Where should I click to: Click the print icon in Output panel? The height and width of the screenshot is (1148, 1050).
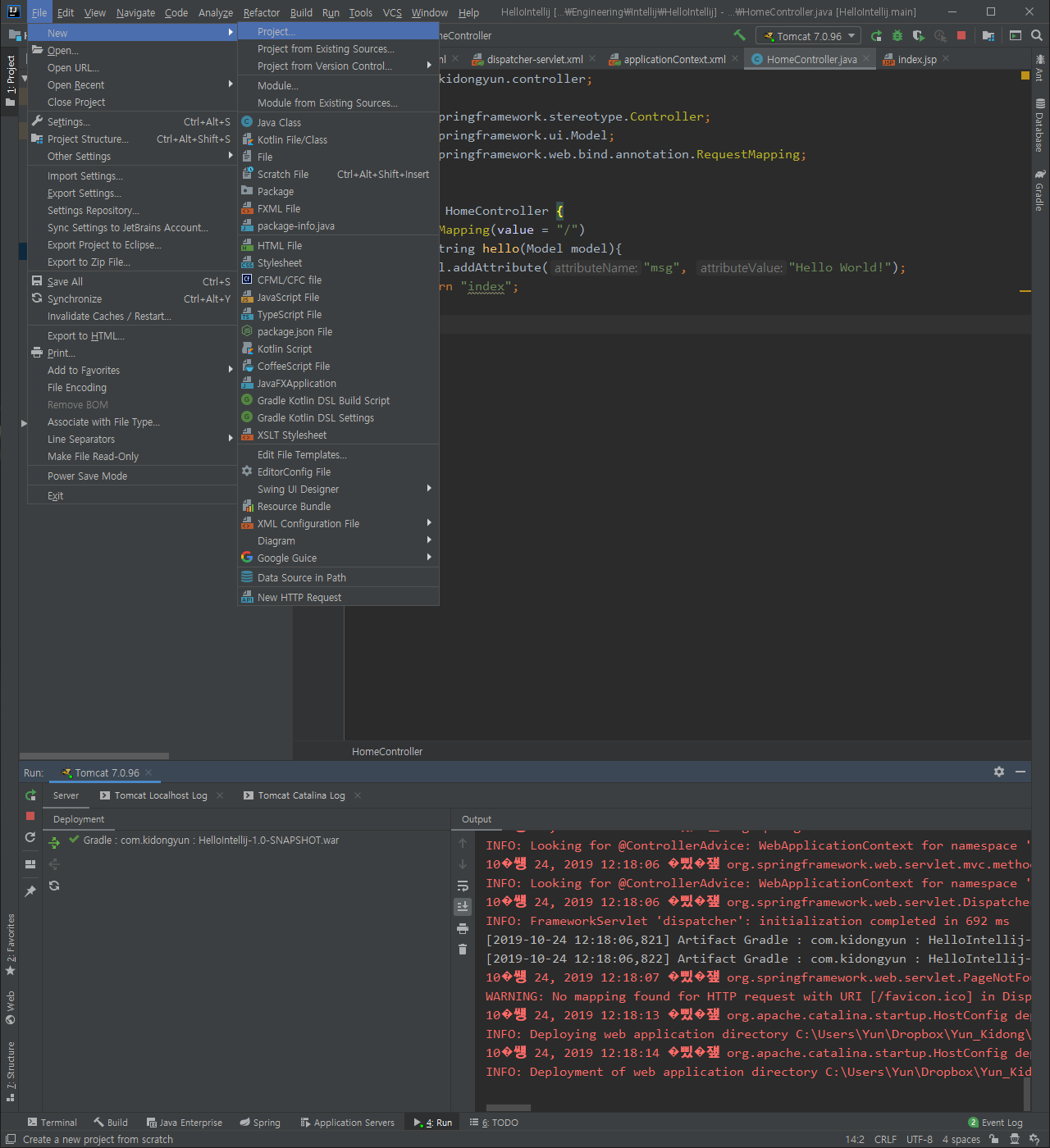coord(463,928)
